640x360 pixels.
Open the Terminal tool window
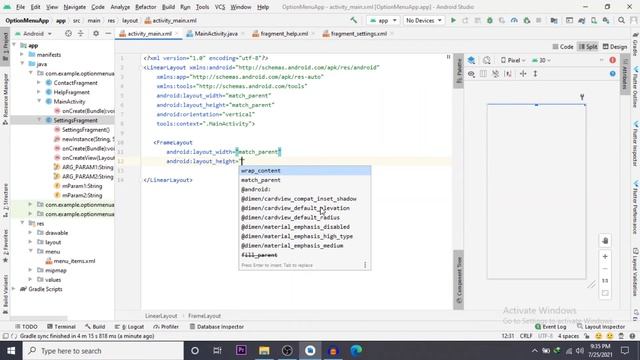tap(61, 327)
